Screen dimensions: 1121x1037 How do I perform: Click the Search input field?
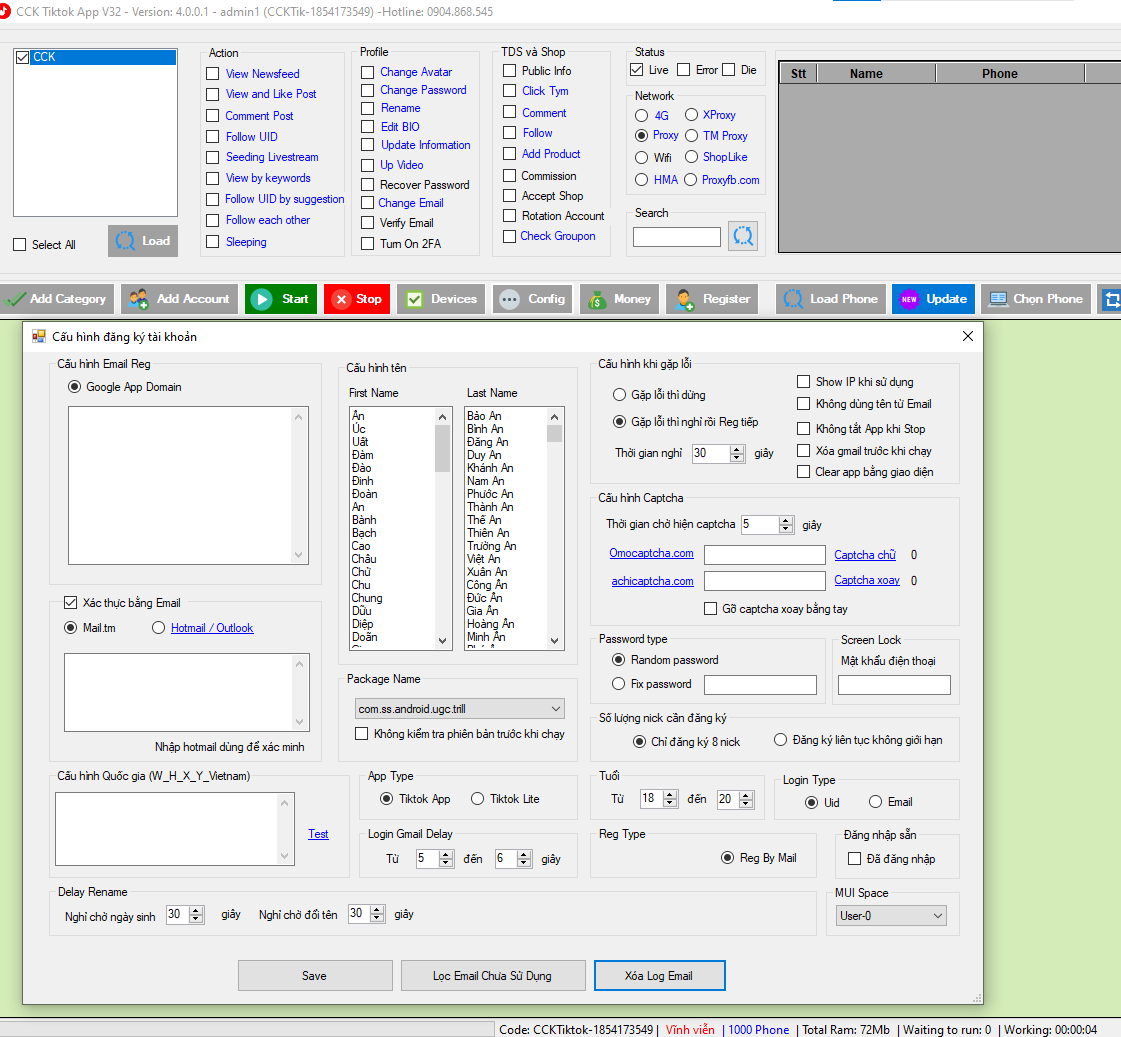676,237
